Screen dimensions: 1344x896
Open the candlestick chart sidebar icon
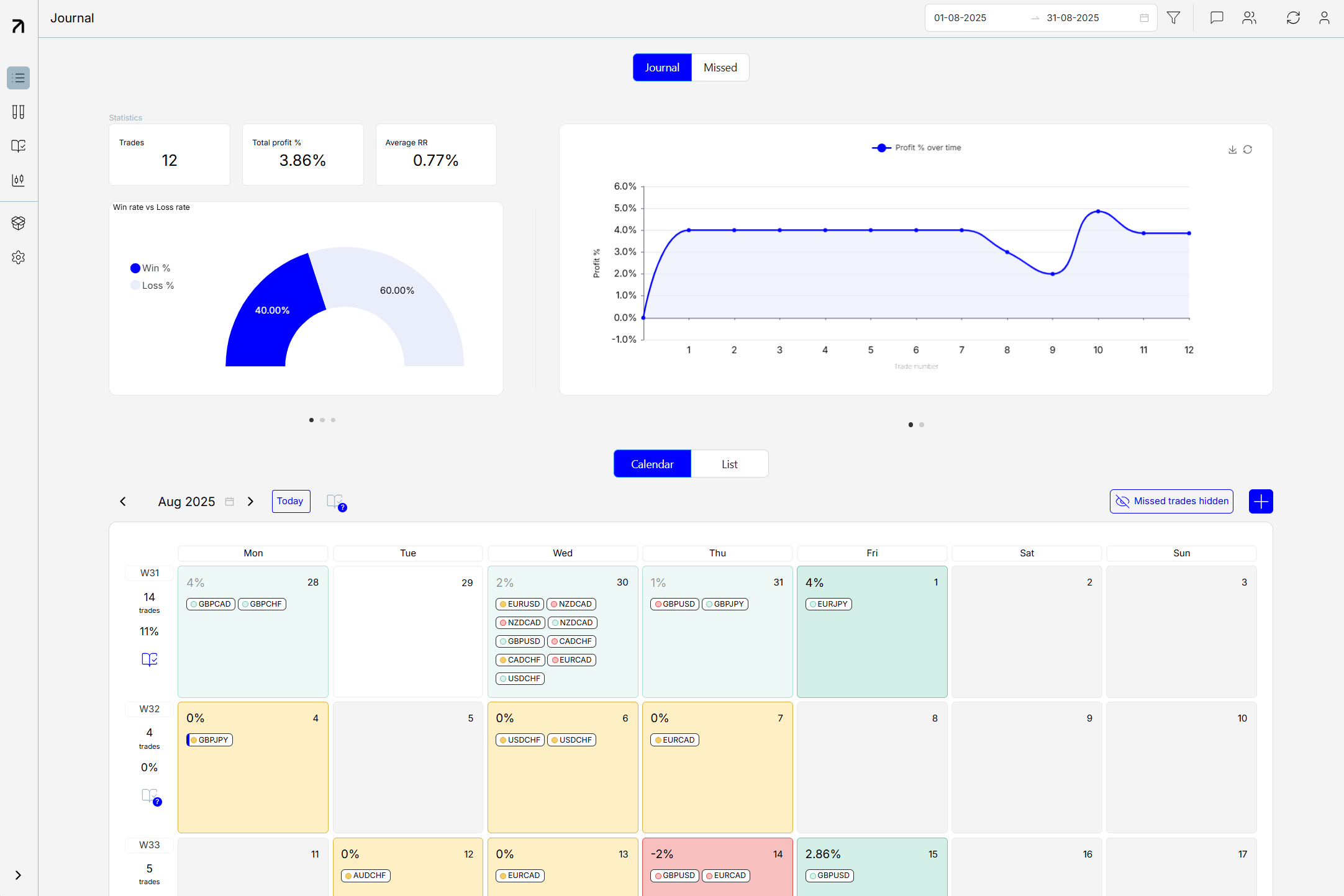[x=19, y=180]
